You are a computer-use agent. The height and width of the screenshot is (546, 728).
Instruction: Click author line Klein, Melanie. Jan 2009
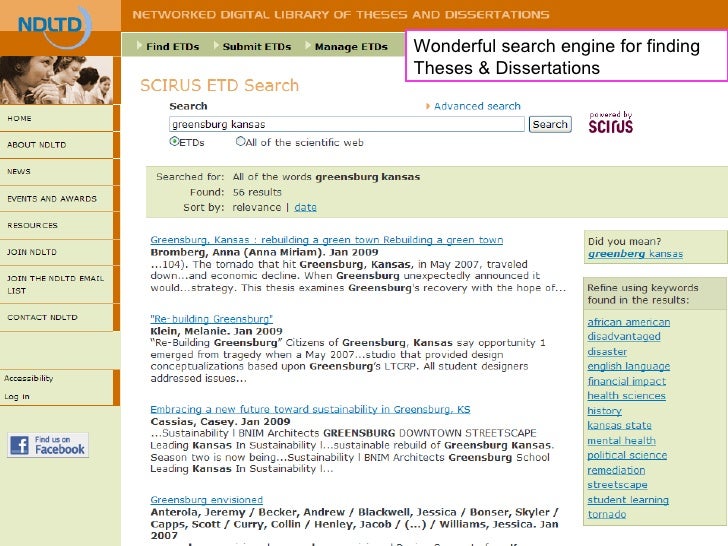216,332
